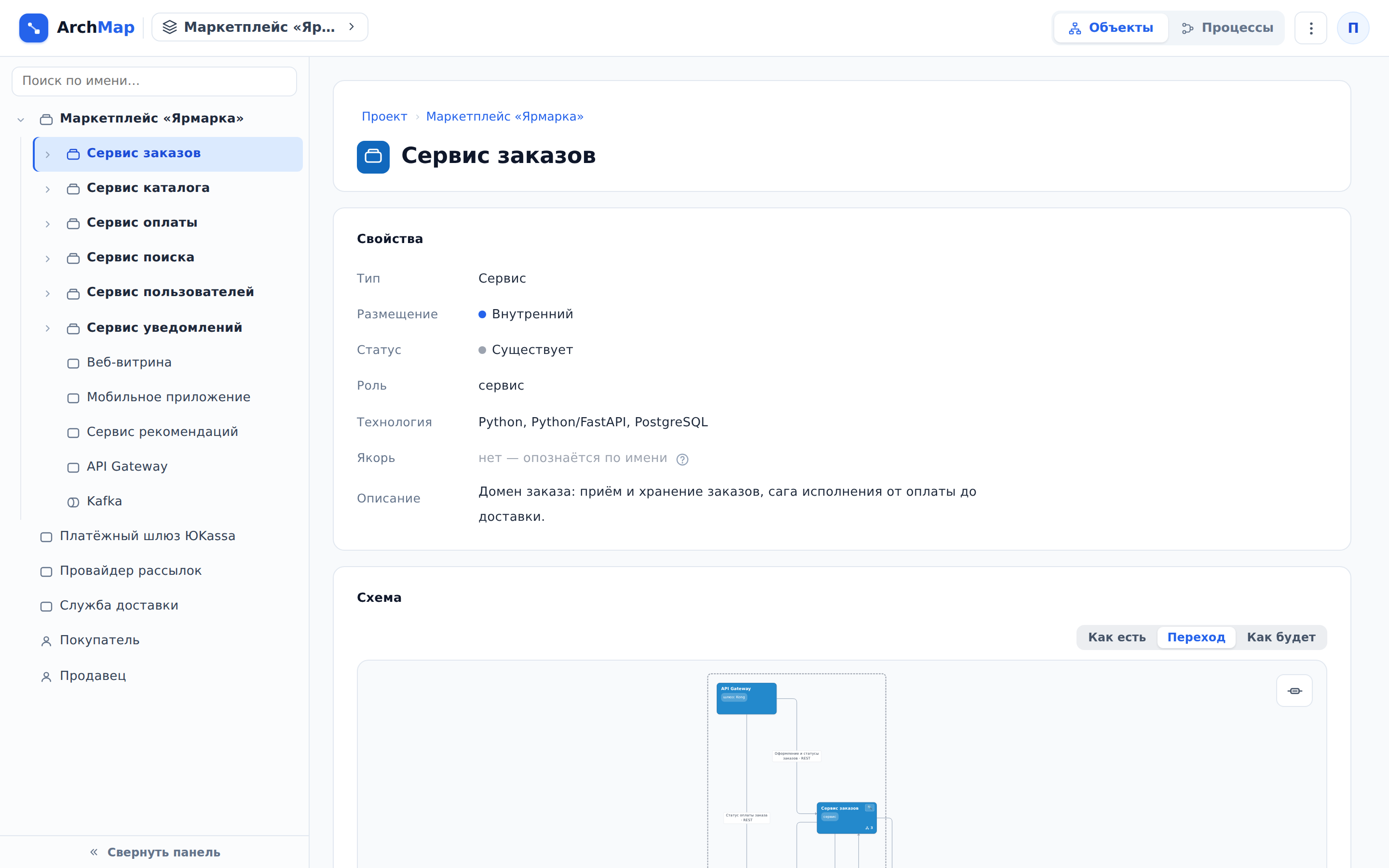Click the fit-to-width icon on schema canvas
The width and height of the screenshot is (1389, 868).
click(x=1294, y=691)
